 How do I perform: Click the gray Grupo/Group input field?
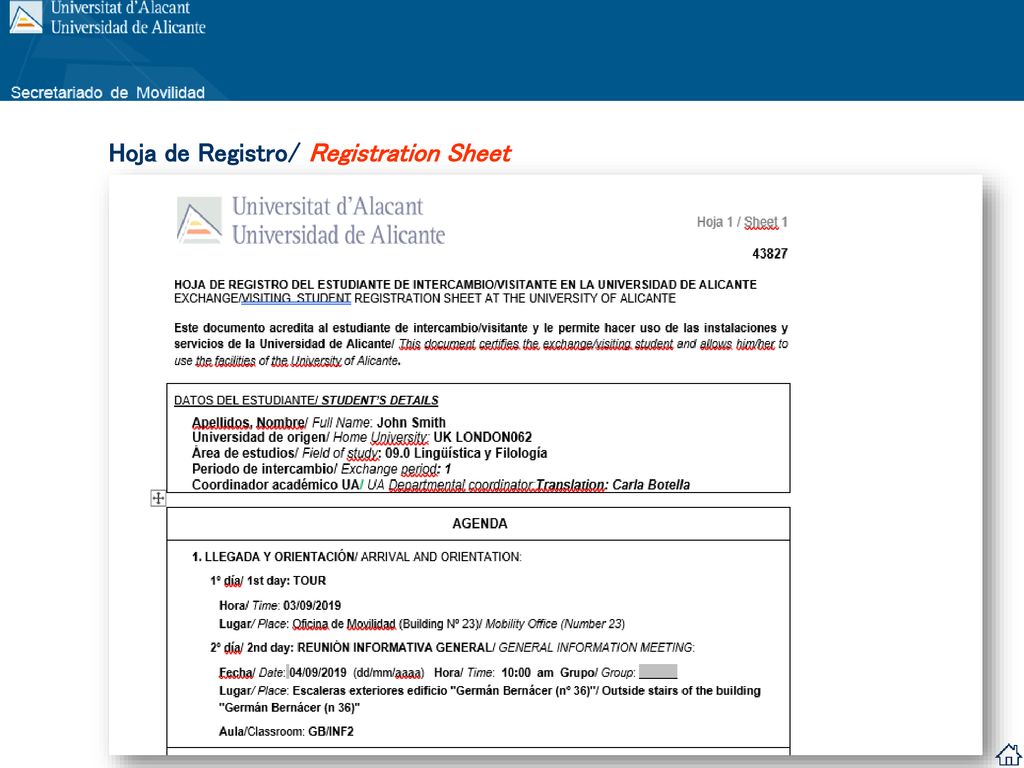658,672
